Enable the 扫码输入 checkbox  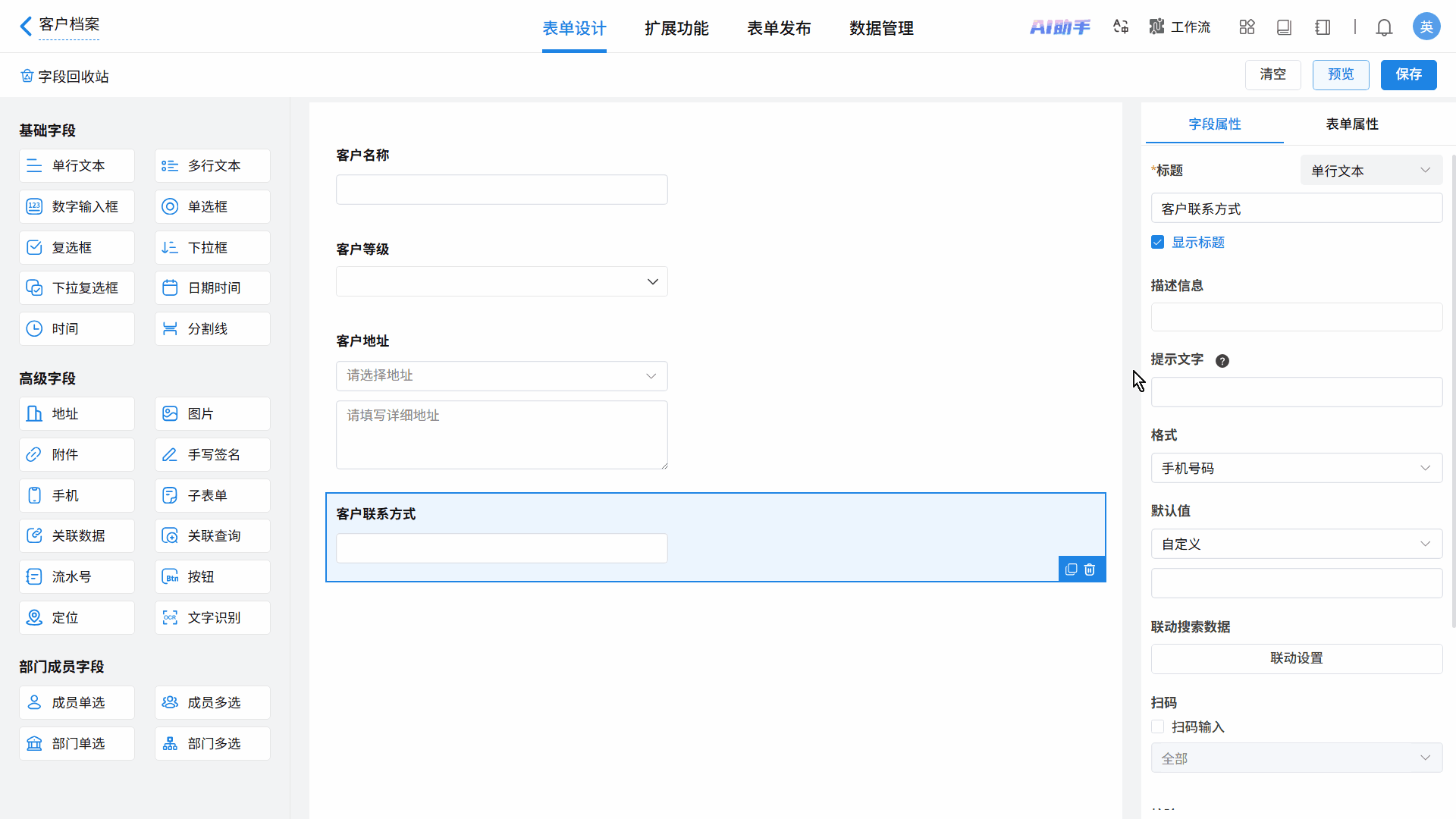(x=1157, y=727)
